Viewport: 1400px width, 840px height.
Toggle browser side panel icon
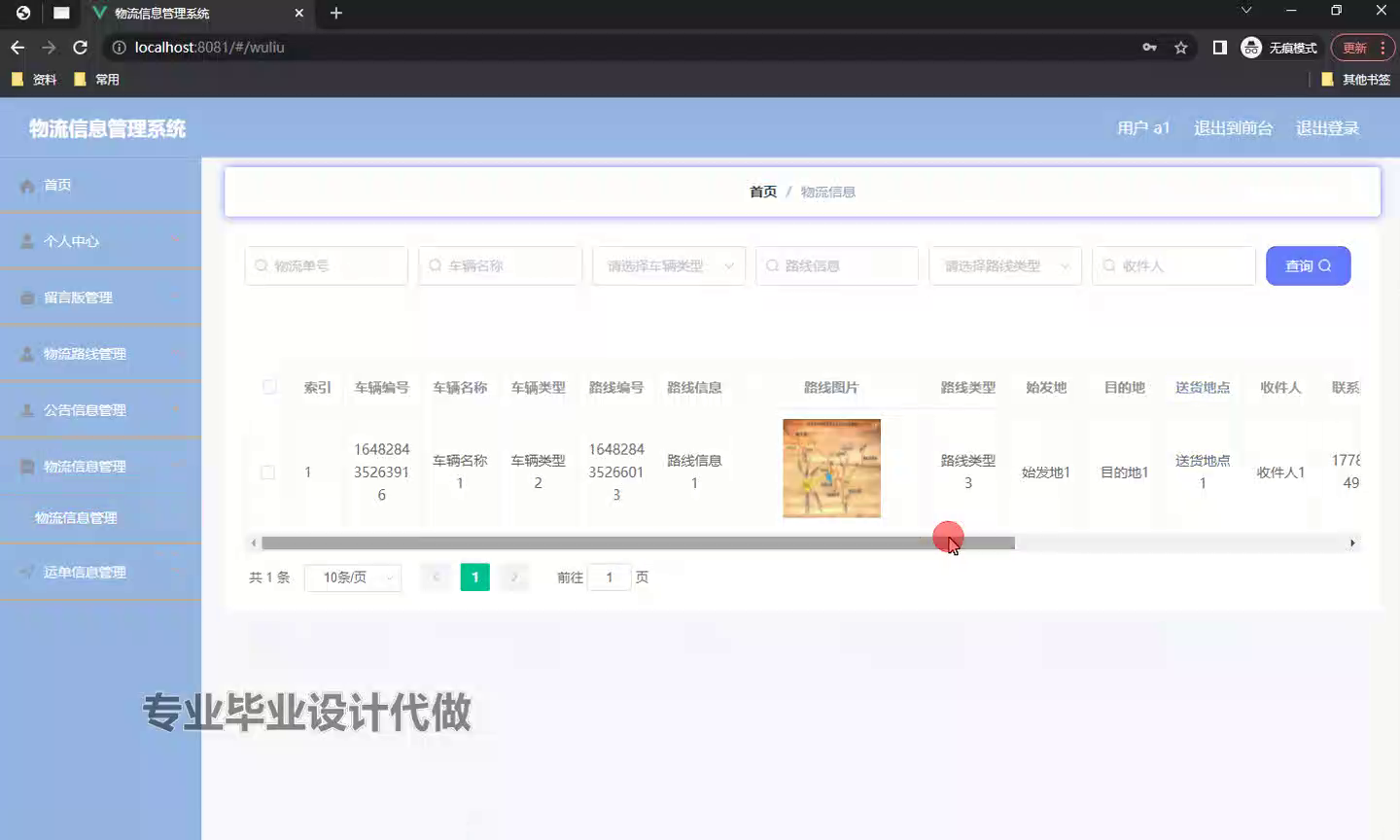tap(1219, 47)
